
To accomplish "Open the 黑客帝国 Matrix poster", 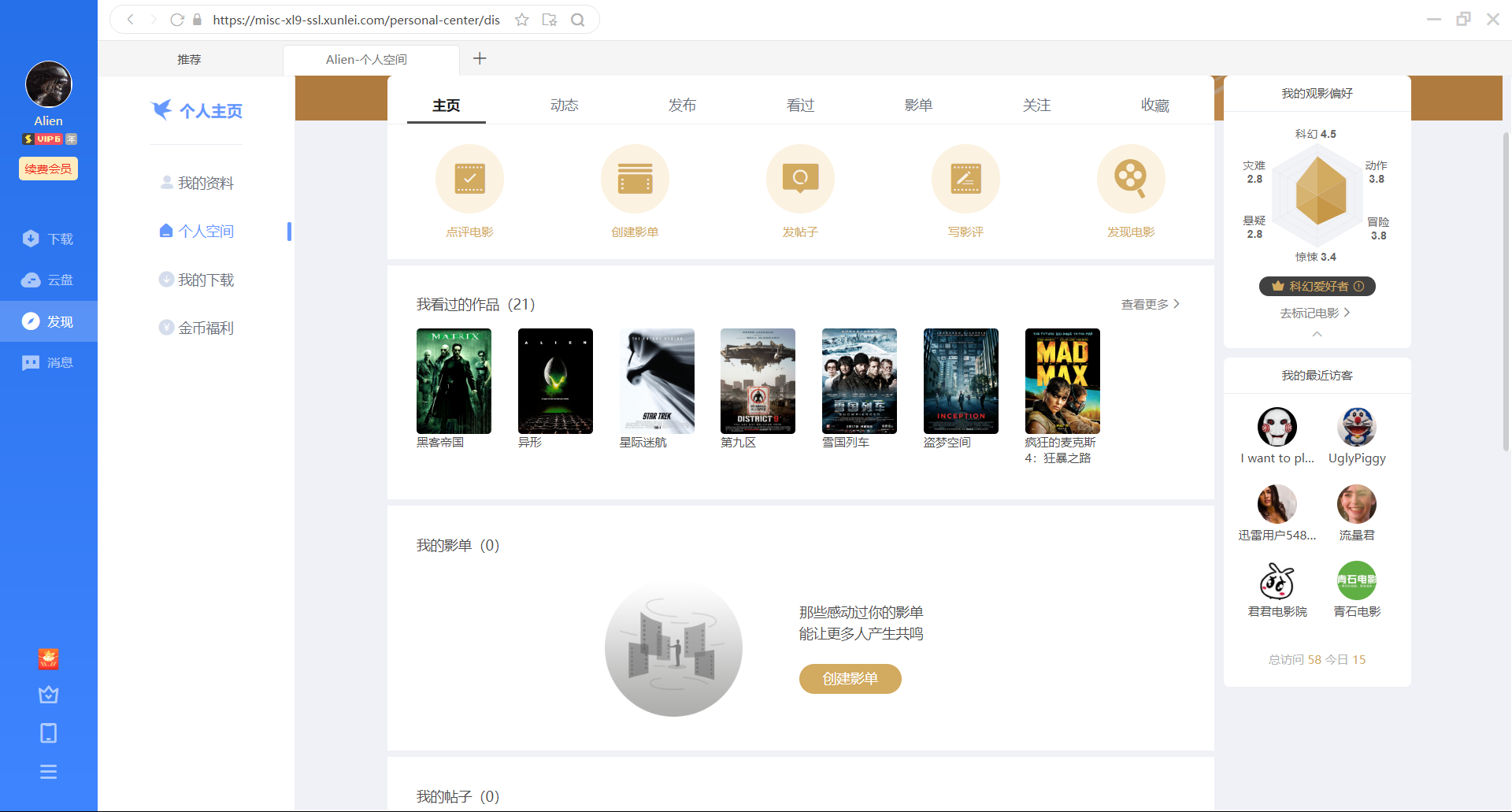I will (x=454, y=381).
